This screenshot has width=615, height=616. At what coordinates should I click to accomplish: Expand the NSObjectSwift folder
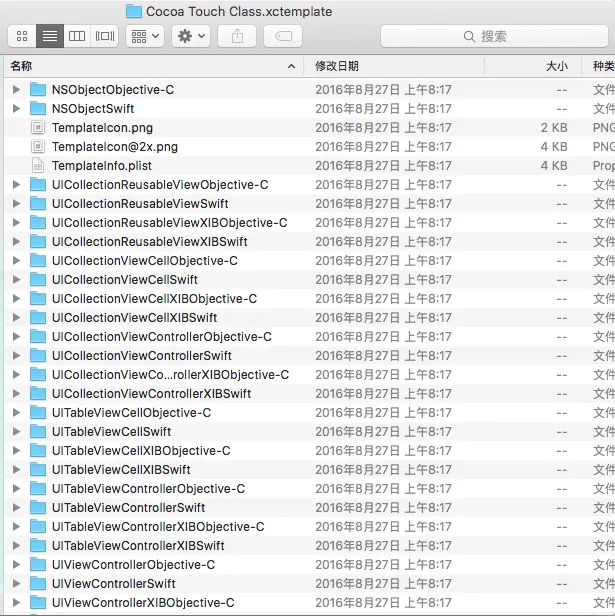click(16, 108)
